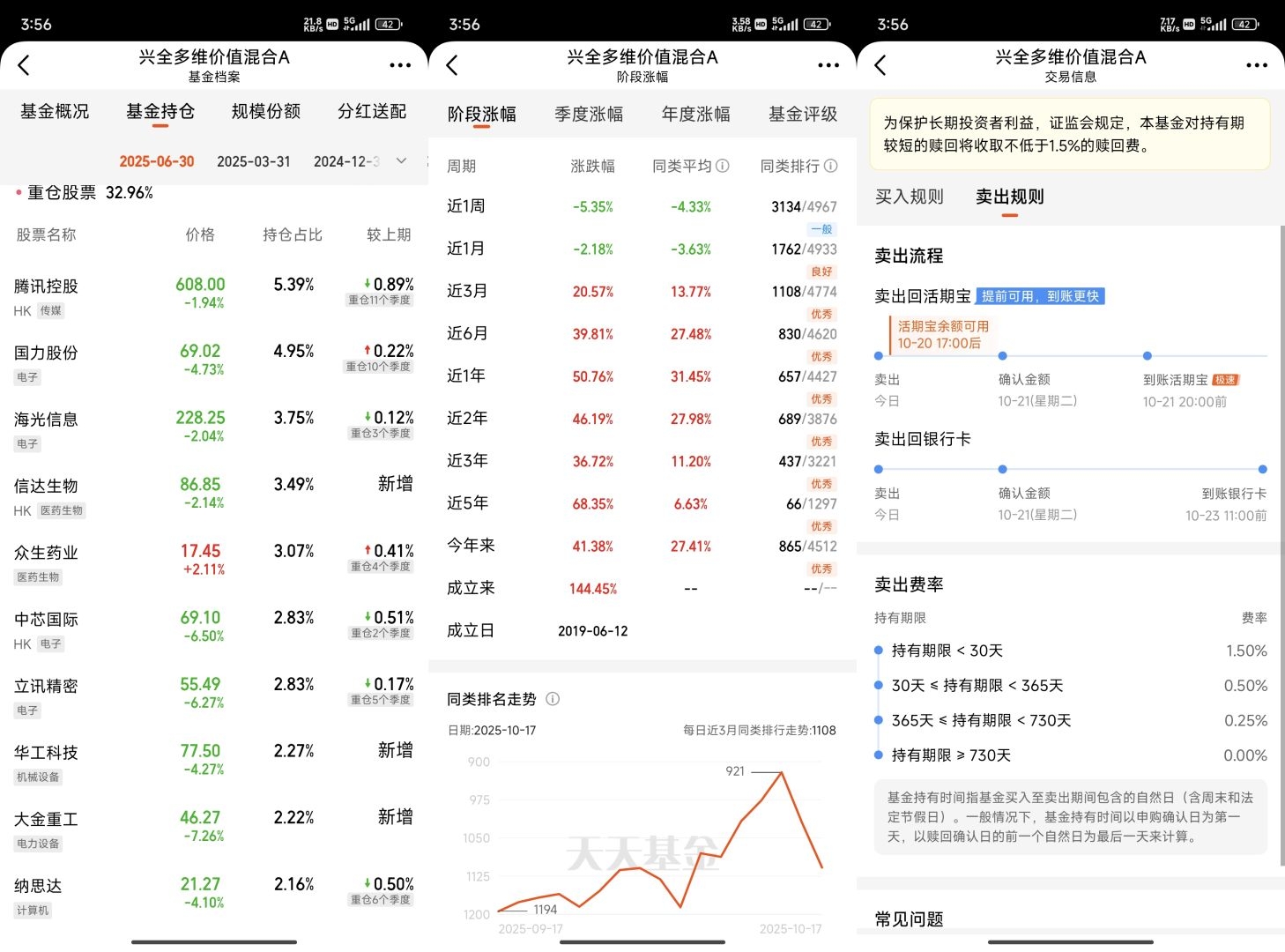Tap the info icon beside 同类排名走势

click(x=553, y=699)
